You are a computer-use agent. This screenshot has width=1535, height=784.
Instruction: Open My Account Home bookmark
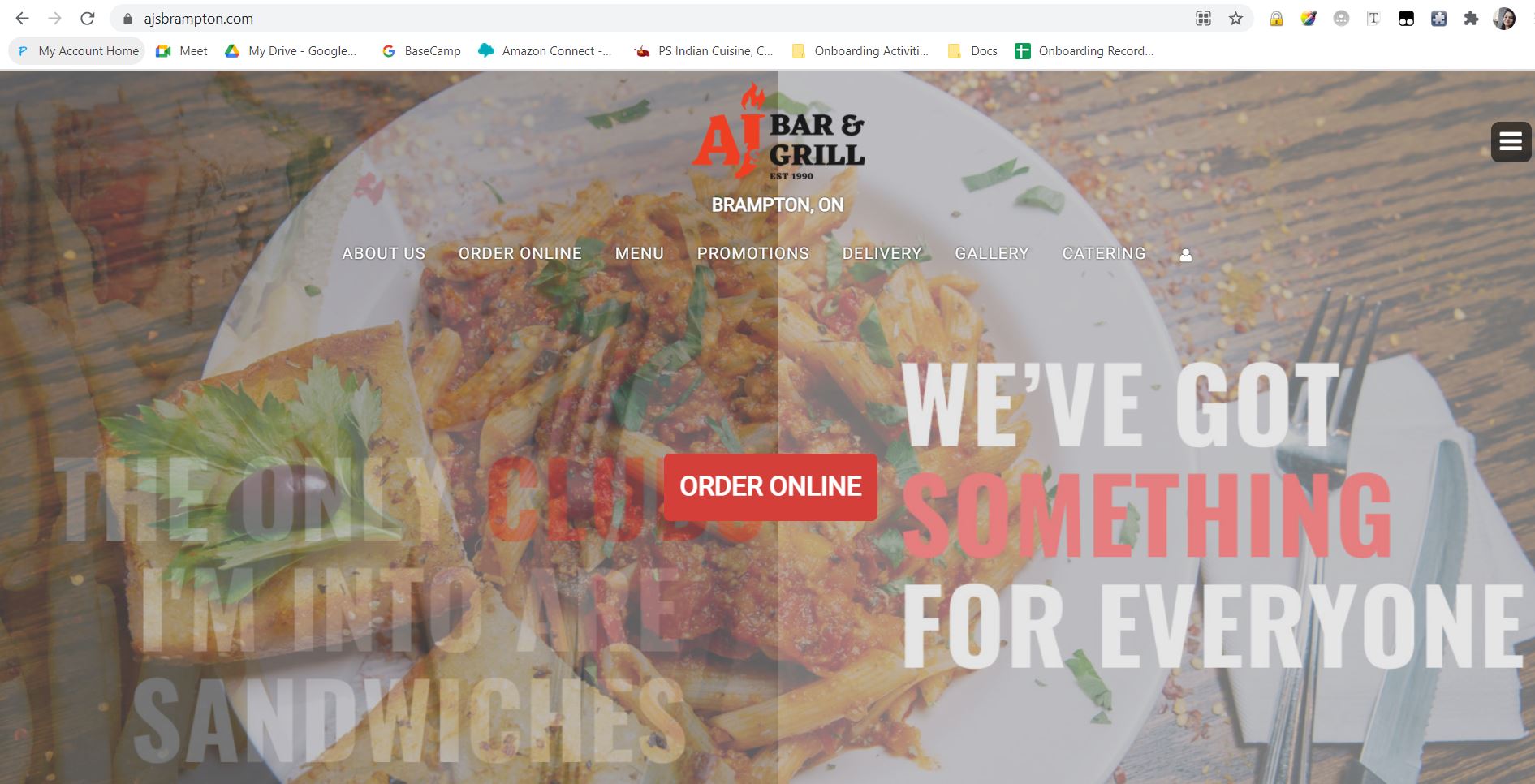tap(77, 51)
